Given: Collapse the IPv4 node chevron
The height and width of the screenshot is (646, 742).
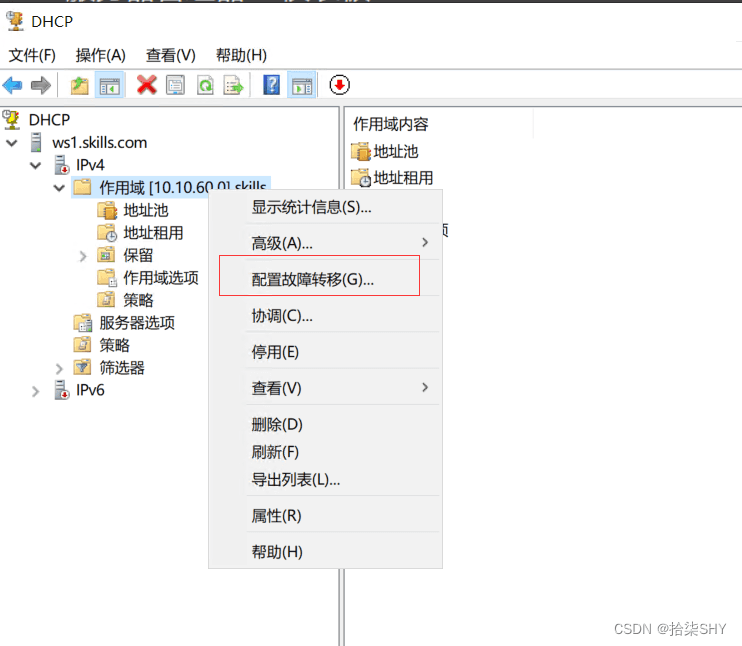Looking at the screenshot, I should 35,165.
